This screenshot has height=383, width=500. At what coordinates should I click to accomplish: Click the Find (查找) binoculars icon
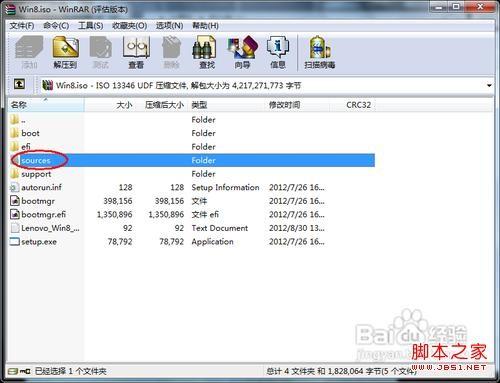point(206,52)
